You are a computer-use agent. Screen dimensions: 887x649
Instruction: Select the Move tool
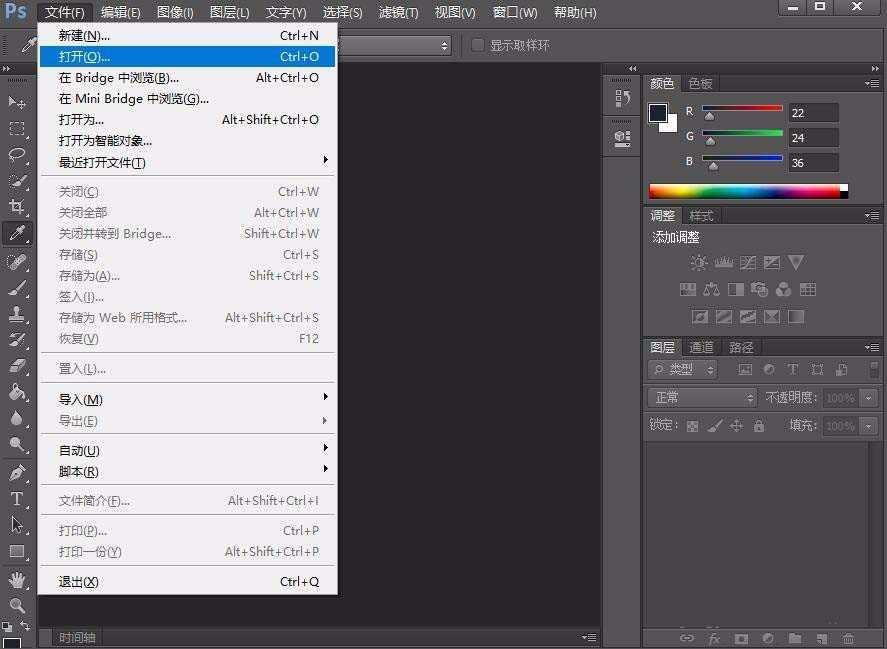pyautogui.click(x=17, y=103)
